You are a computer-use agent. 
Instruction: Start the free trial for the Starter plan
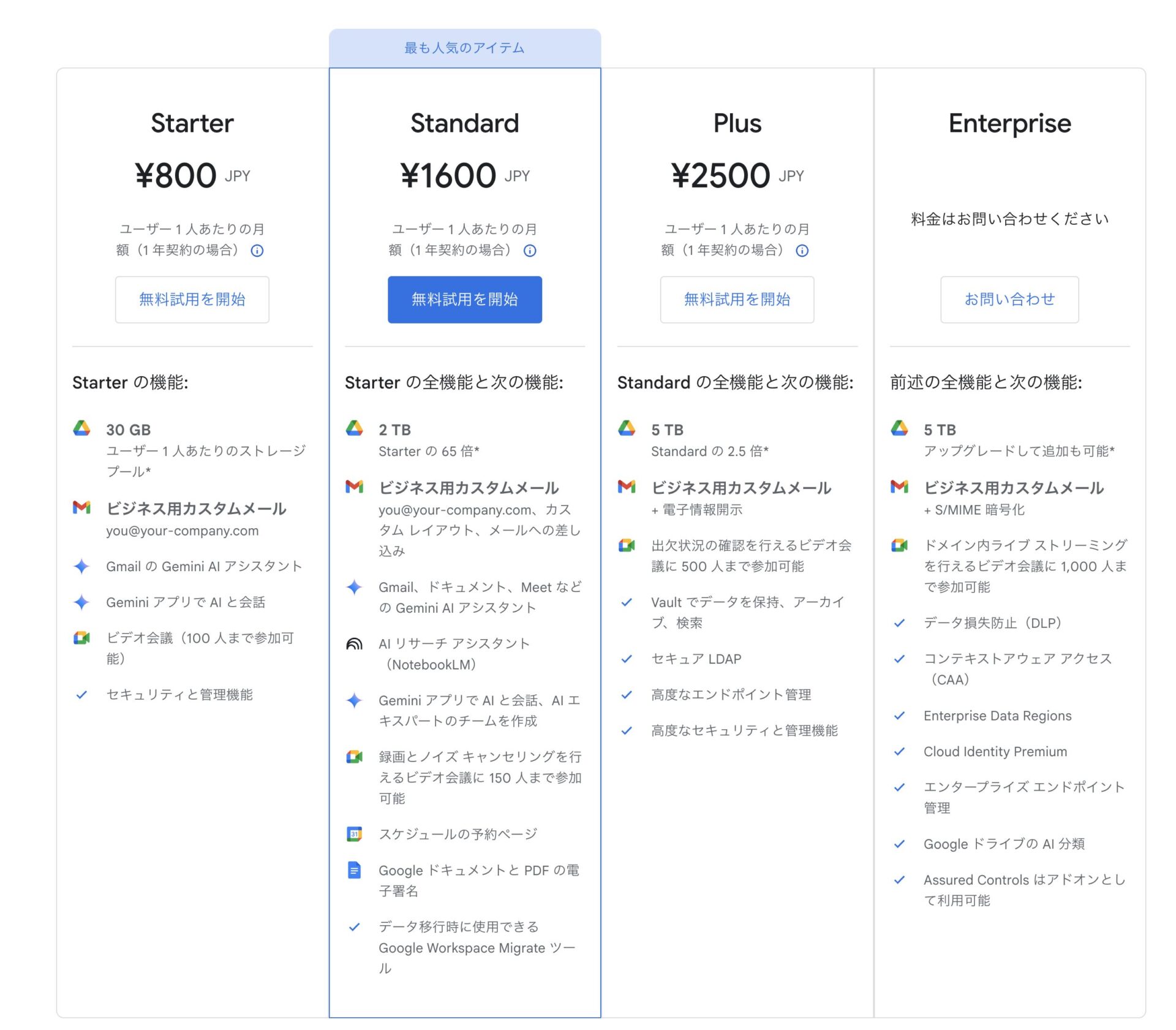point(192,300)
